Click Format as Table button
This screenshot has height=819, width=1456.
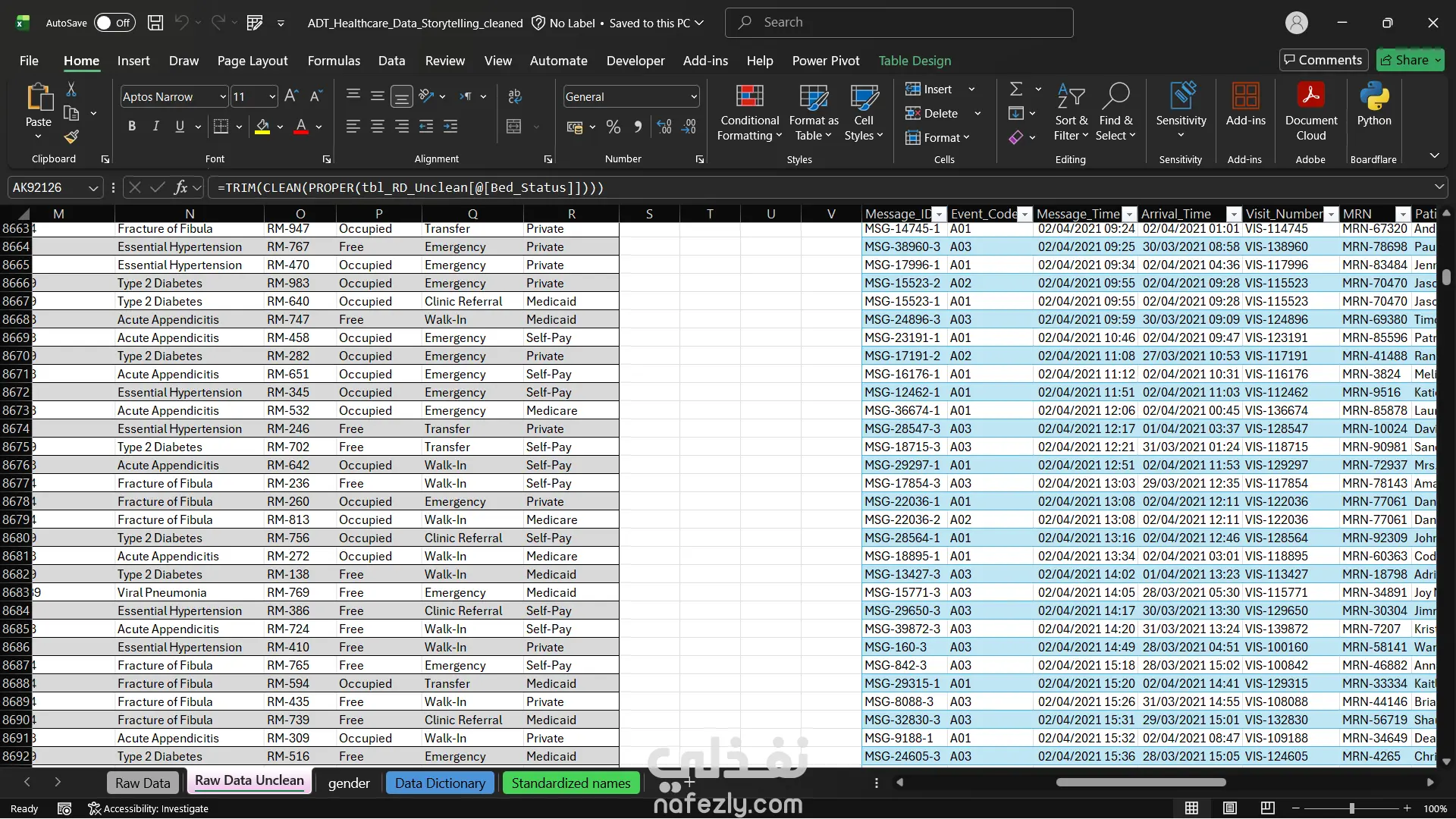[814, 112]
